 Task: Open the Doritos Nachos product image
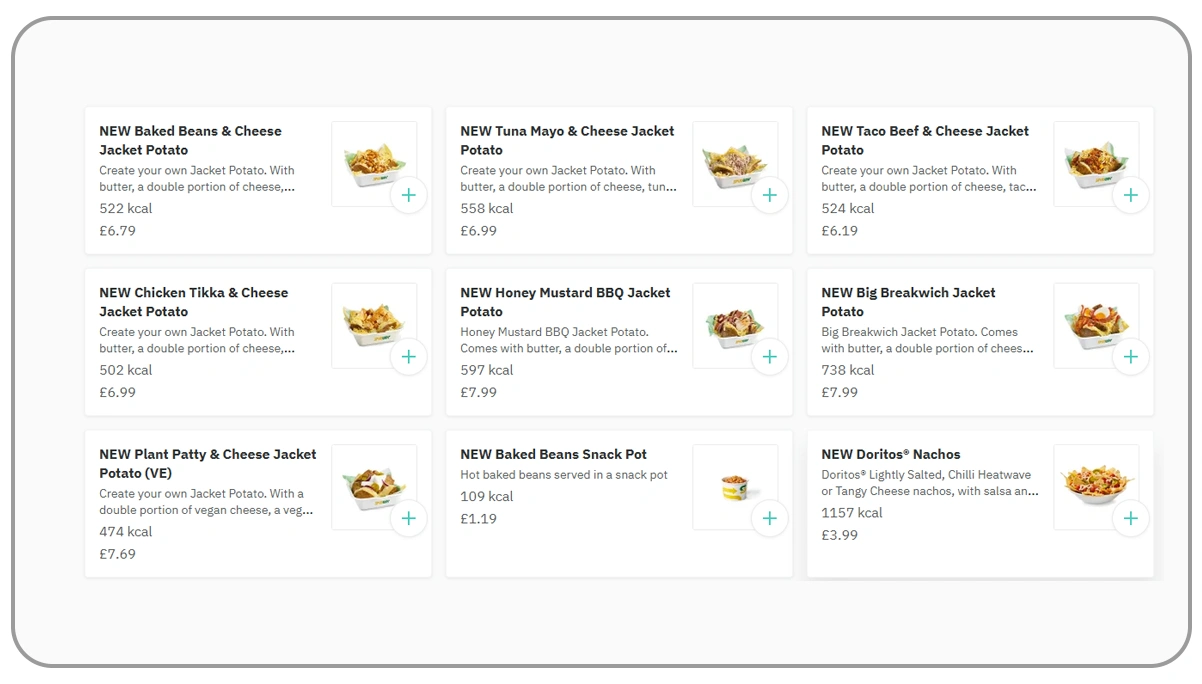click(x=1092, y=483)
